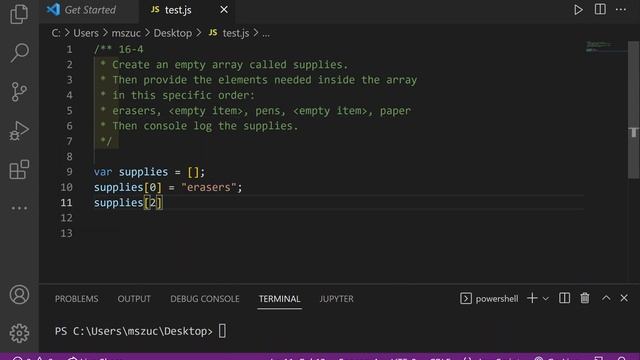640x360 pixels.
Task: Place cursor after supplies[2] on line 11
Action: pos(163,203)
